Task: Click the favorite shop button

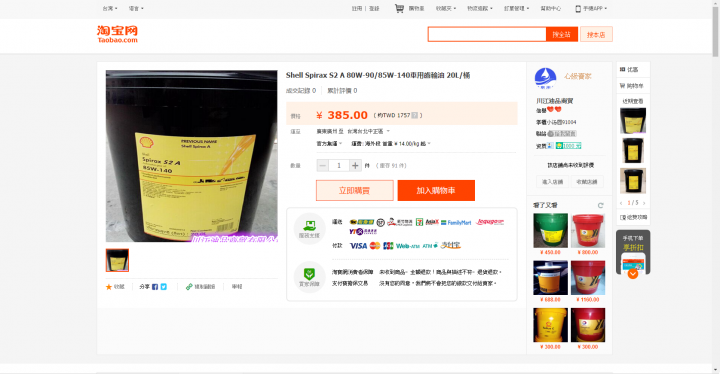Action: pos(587,182)
